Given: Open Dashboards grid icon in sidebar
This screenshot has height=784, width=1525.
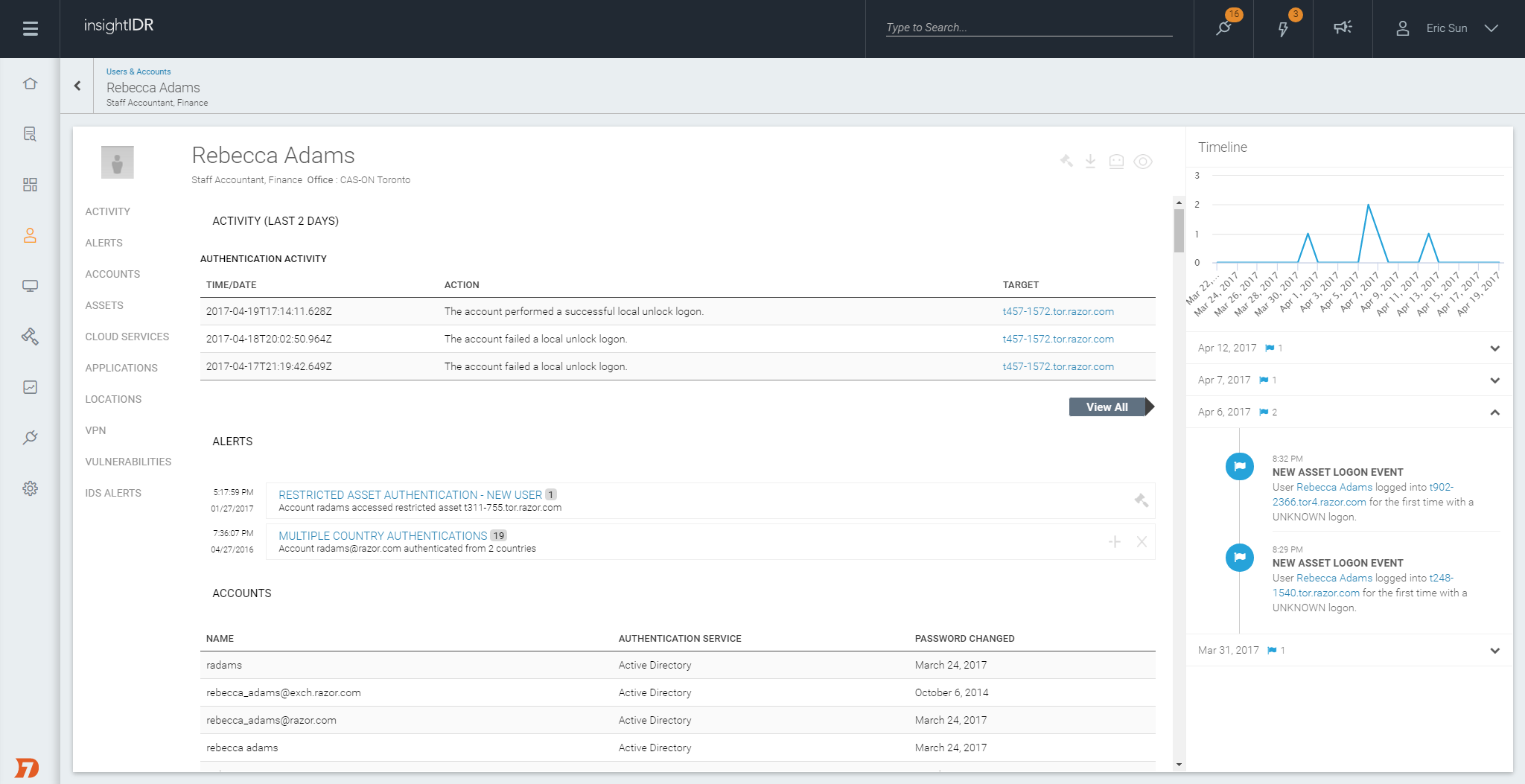Looking at the screenshot, I should [30, 185].
